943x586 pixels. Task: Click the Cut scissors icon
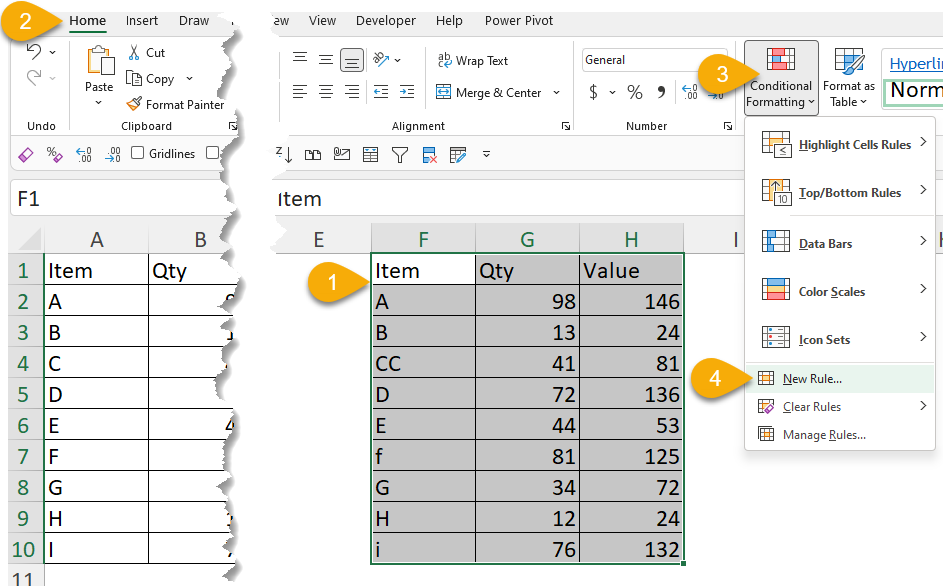[x=134, y=52]
